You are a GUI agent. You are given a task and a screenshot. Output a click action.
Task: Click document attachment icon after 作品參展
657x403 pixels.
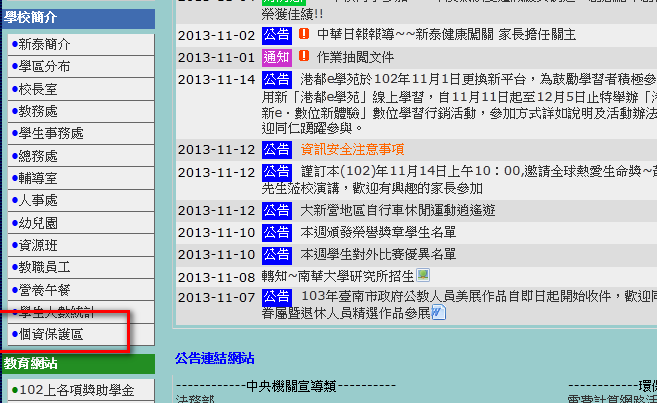pos(439,314)
